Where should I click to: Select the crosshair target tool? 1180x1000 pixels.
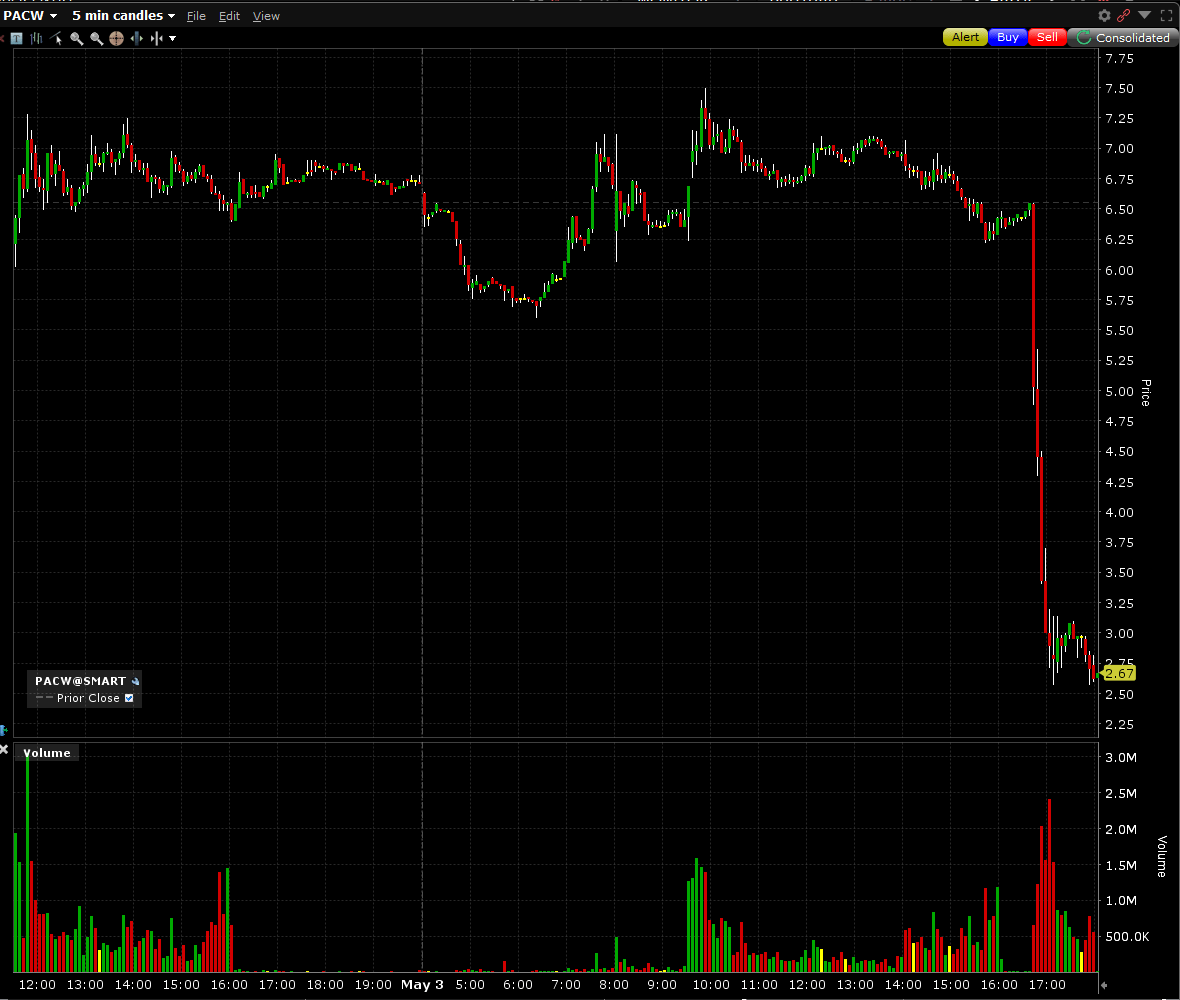point(114,38)
